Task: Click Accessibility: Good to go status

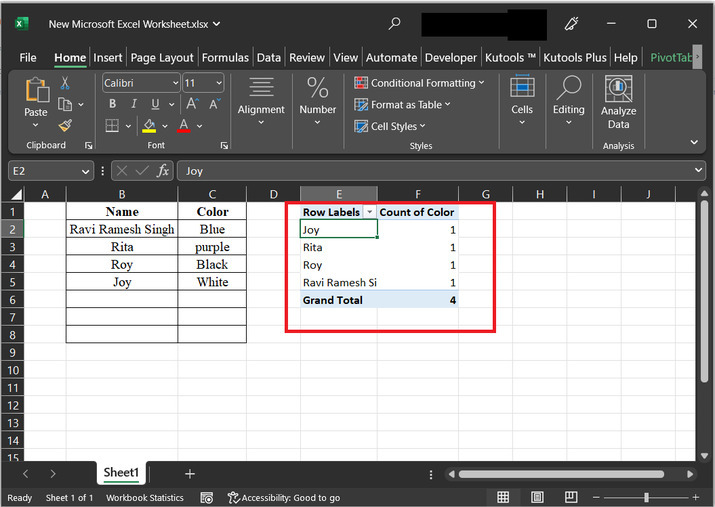Action: [x=284, y=498]
